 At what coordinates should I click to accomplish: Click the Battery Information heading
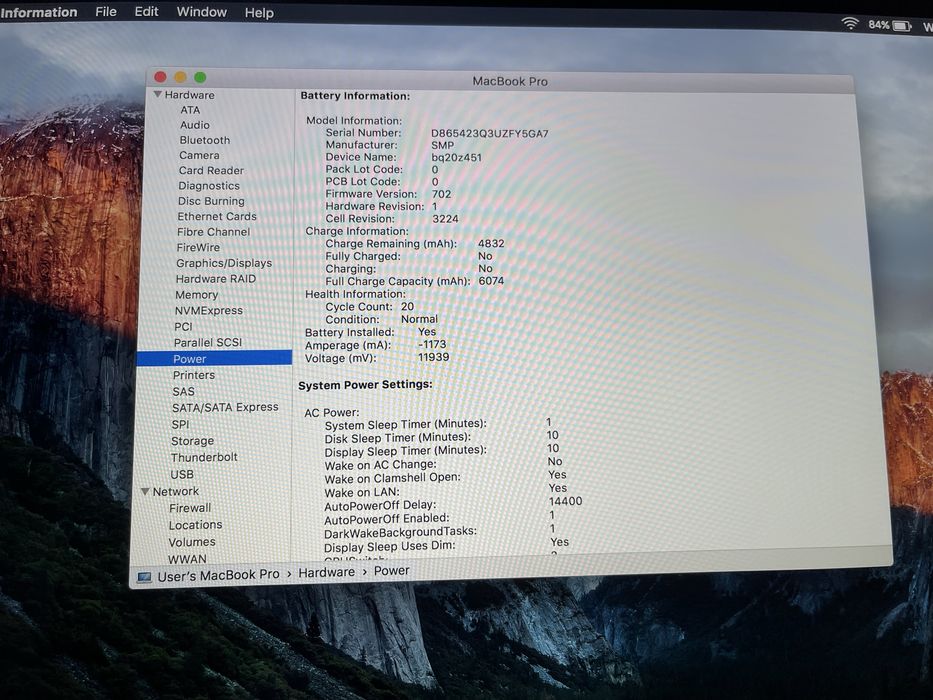coord(355,96)
